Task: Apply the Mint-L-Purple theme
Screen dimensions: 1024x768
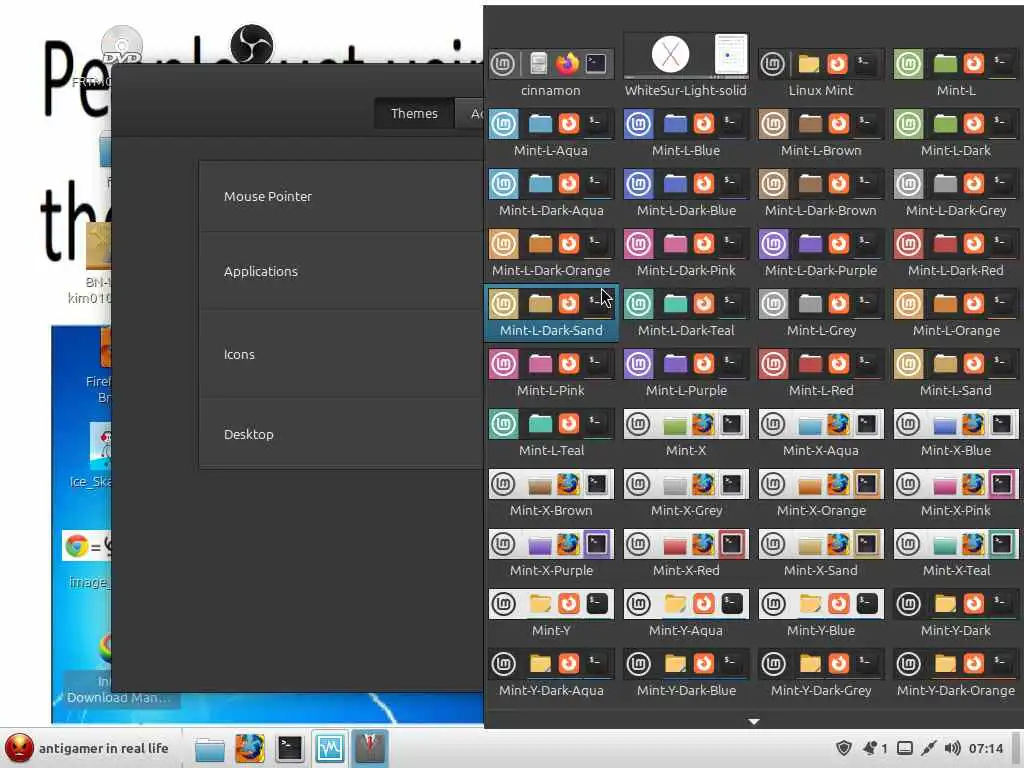Action: tap(686, 364)
